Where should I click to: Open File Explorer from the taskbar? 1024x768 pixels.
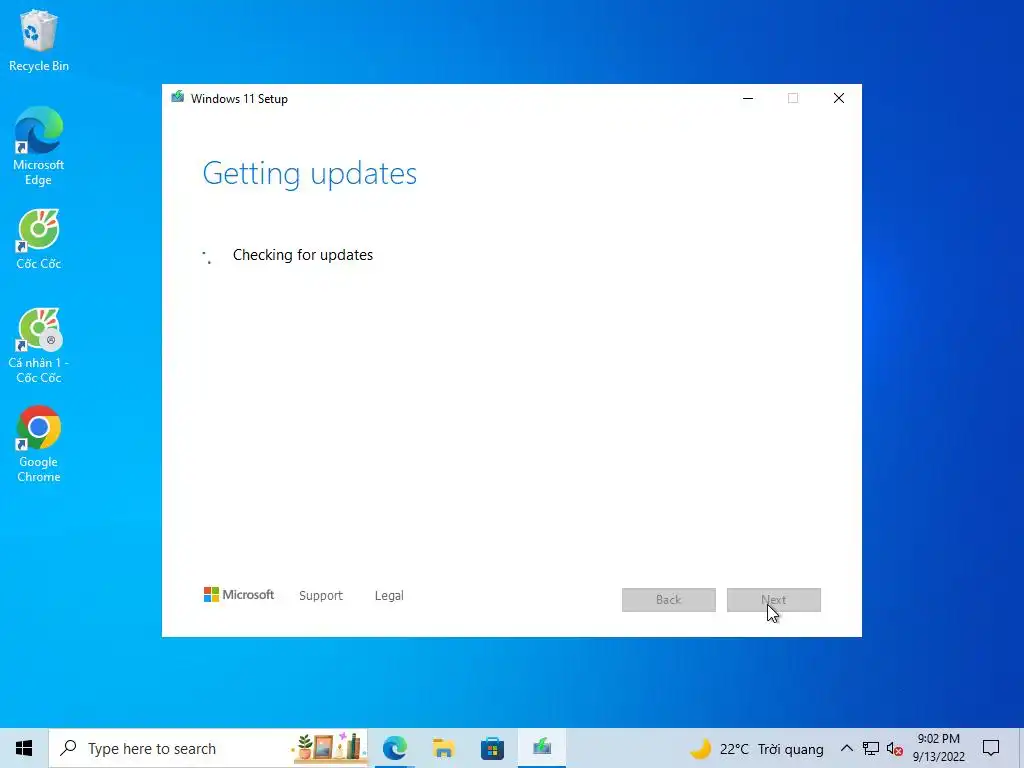click(443, 748)
